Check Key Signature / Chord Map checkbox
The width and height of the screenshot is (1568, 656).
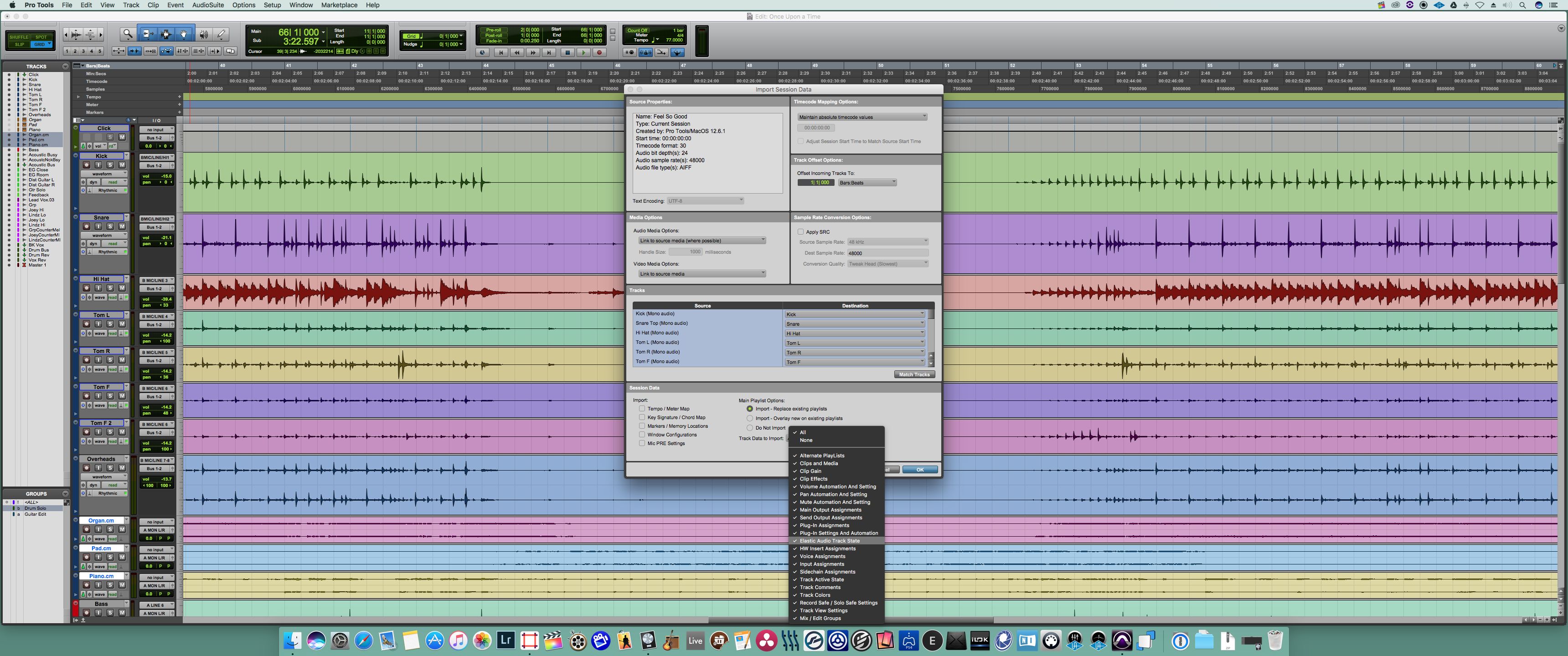click(x=642, y=417)
